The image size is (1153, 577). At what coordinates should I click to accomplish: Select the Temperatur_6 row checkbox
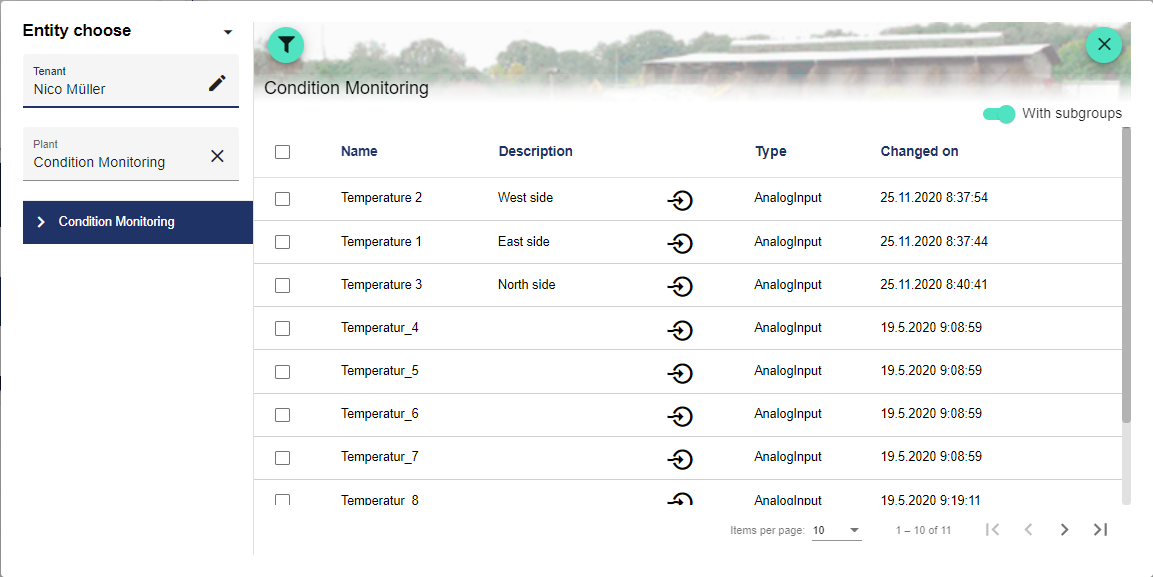pos(283,415)
